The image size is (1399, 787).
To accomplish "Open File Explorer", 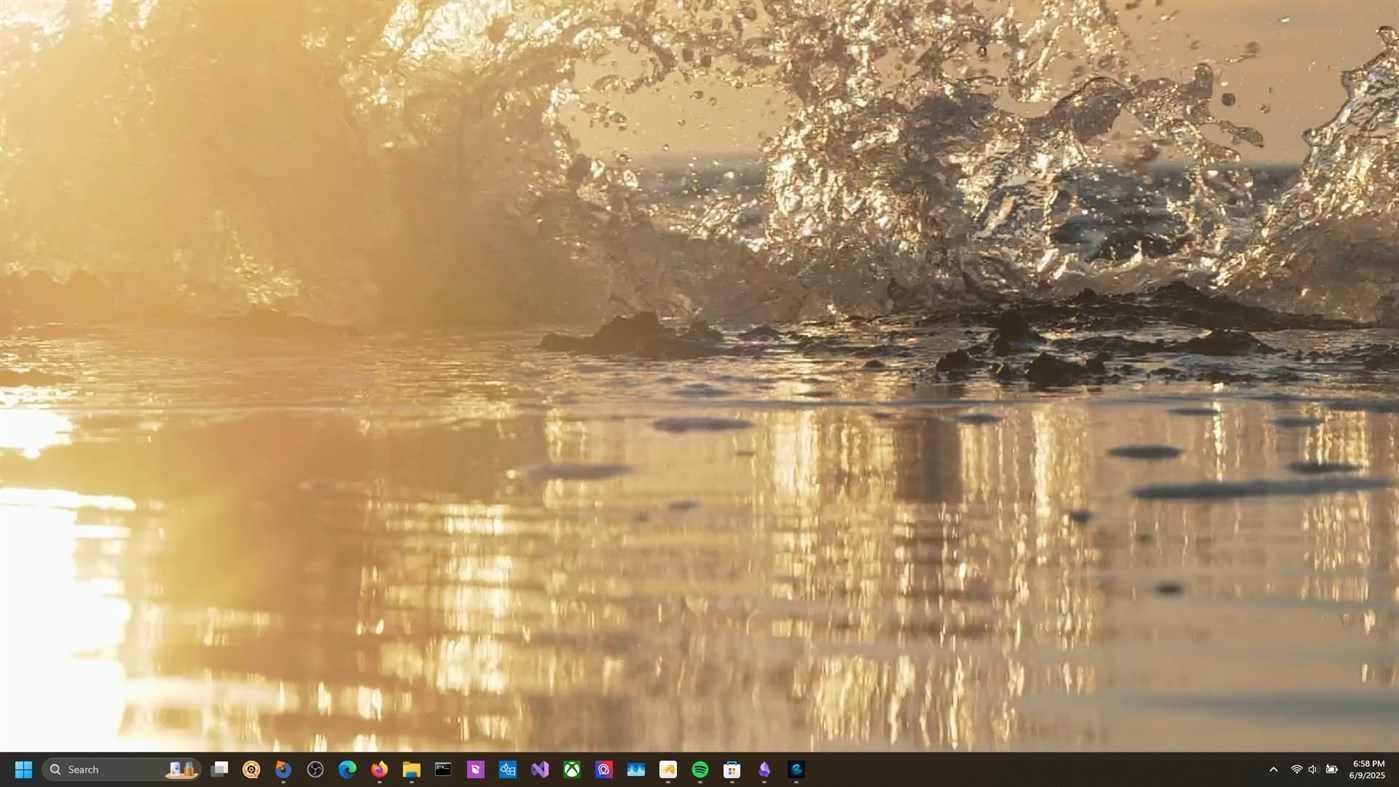I will (412, 769).
